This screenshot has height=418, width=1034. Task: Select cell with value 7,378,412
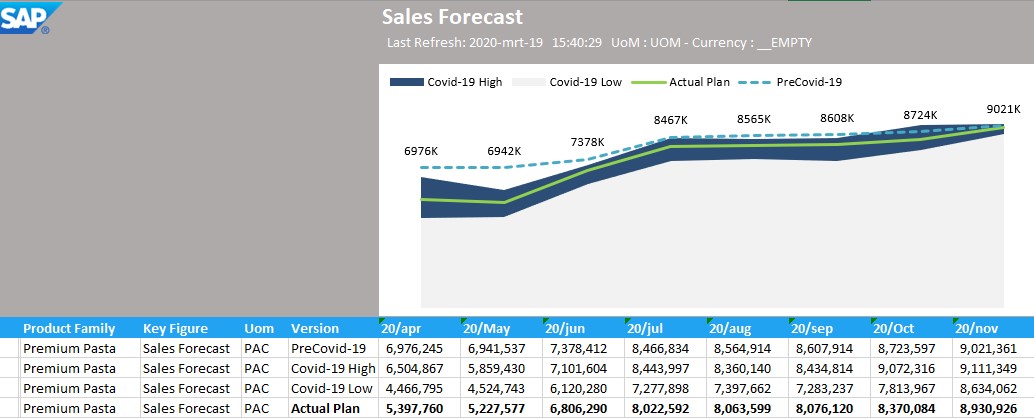[583, 348]
